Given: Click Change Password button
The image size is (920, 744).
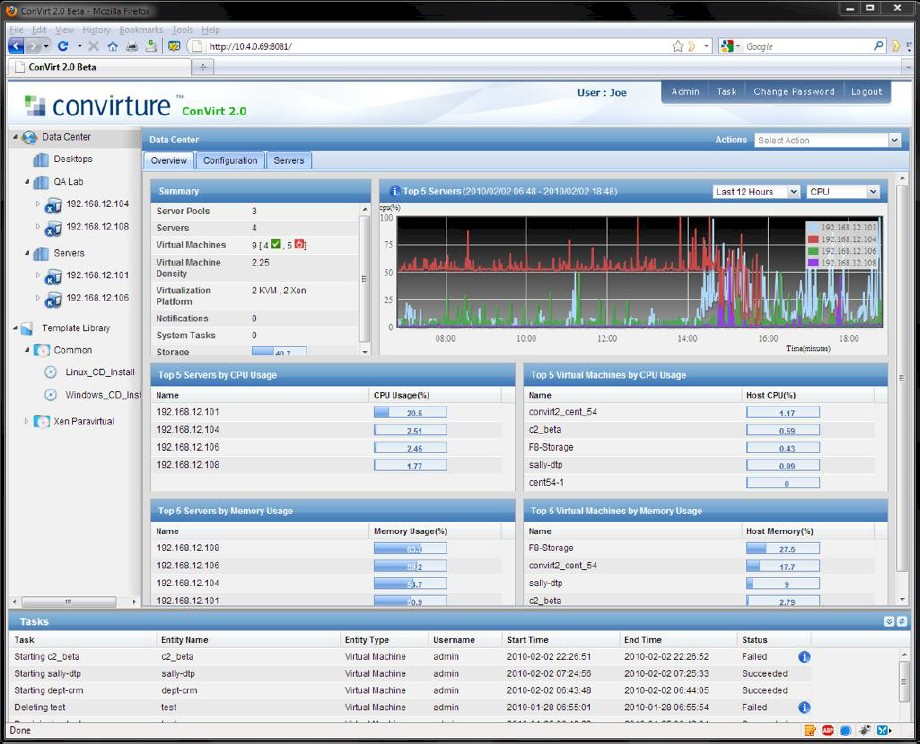Looking at the screenshot, I should [793, 92].
